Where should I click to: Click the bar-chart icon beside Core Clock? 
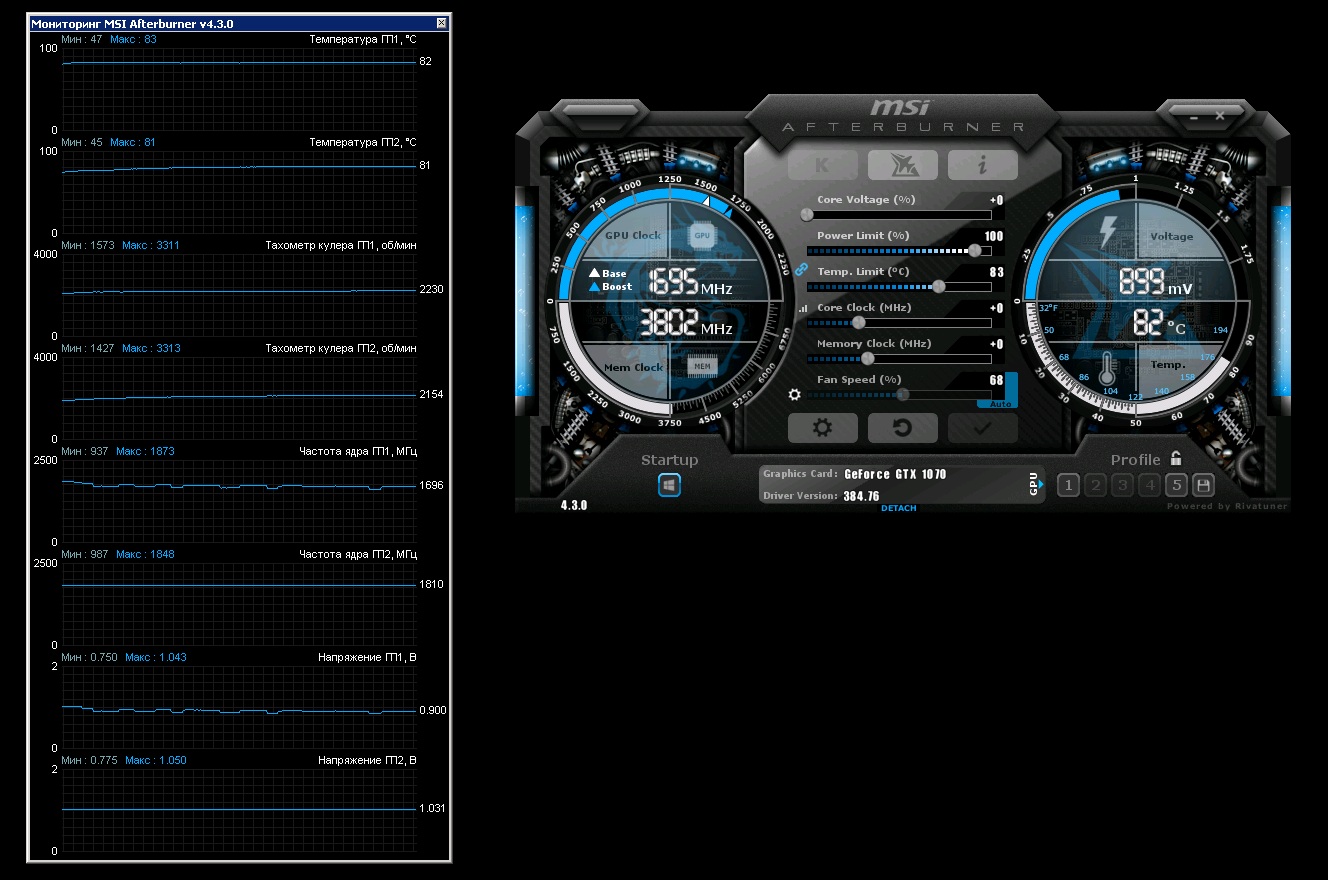pos(801,310)
